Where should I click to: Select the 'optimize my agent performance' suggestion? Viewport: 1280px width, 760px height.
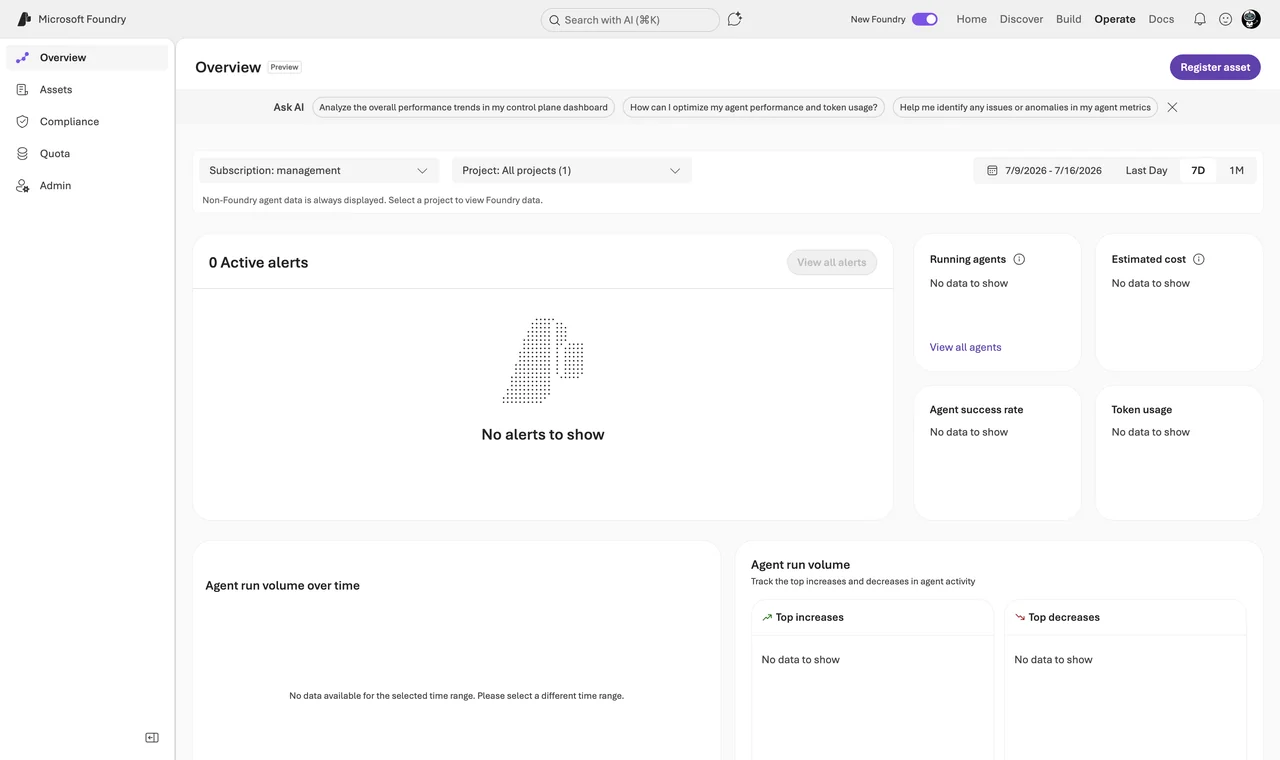754,107
